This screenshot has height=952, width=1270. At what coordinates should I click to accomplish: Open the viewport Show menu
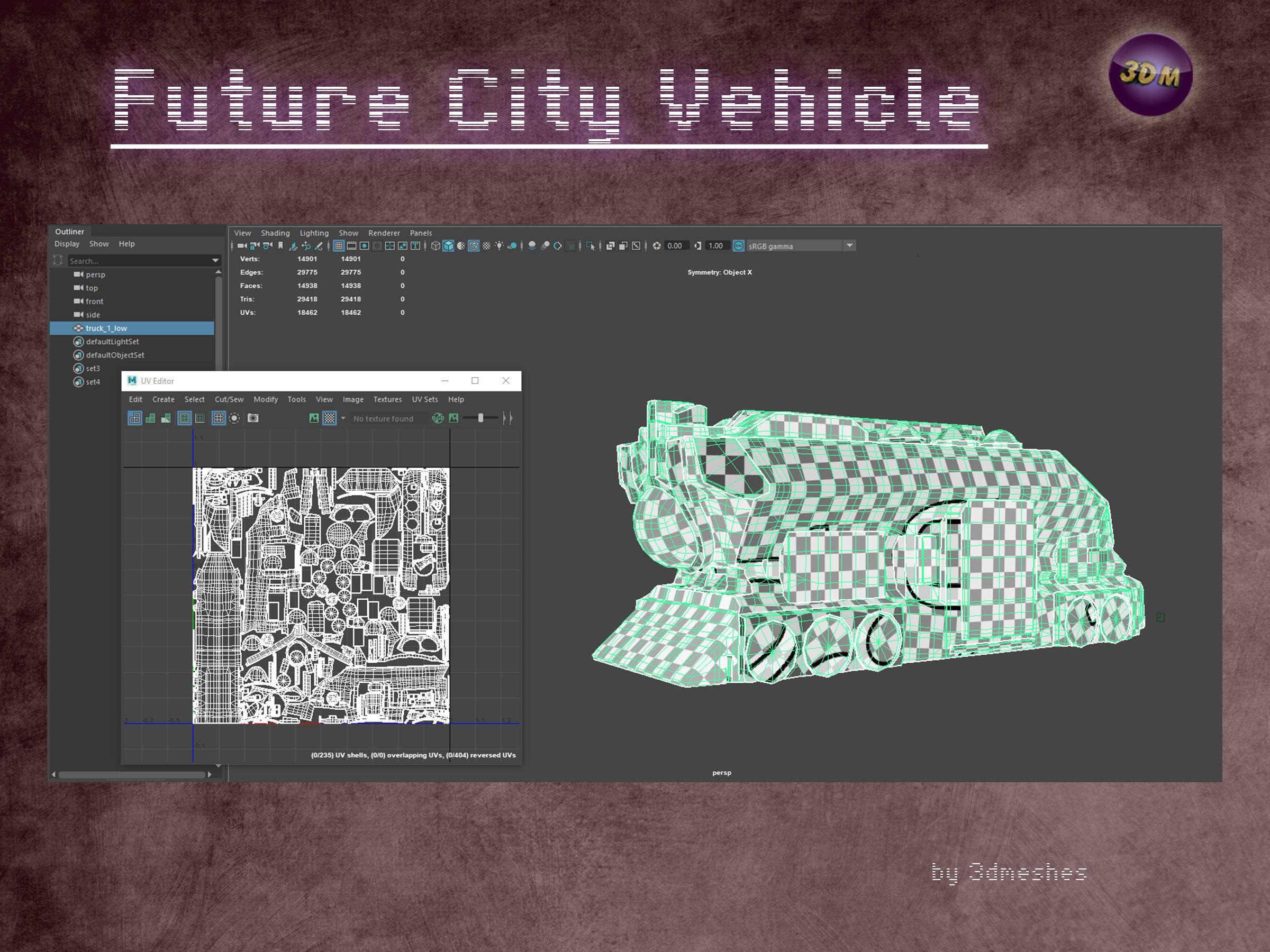(349, 233)
